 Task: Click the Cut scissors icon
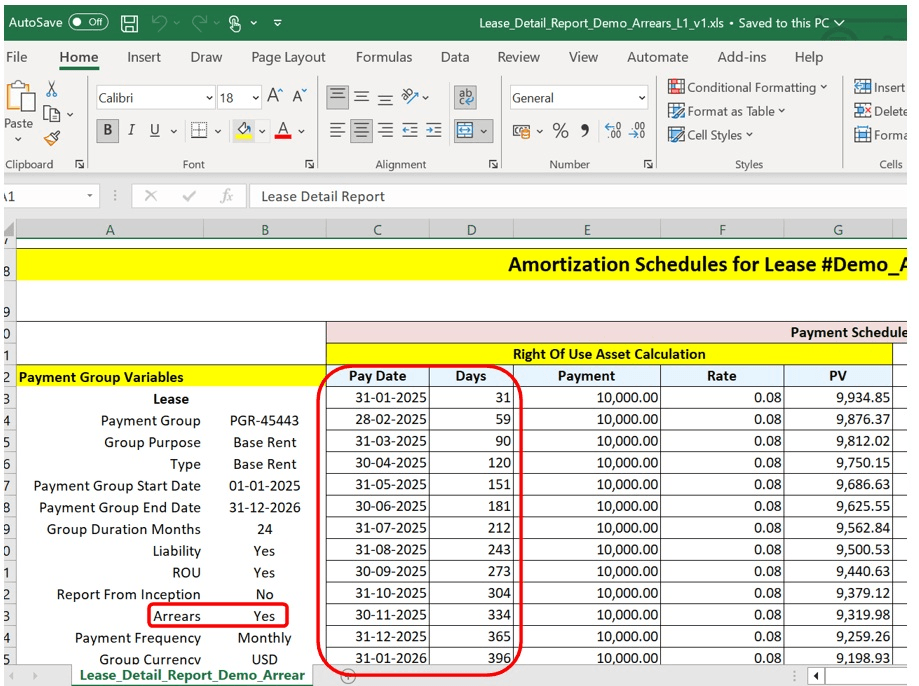52,91
